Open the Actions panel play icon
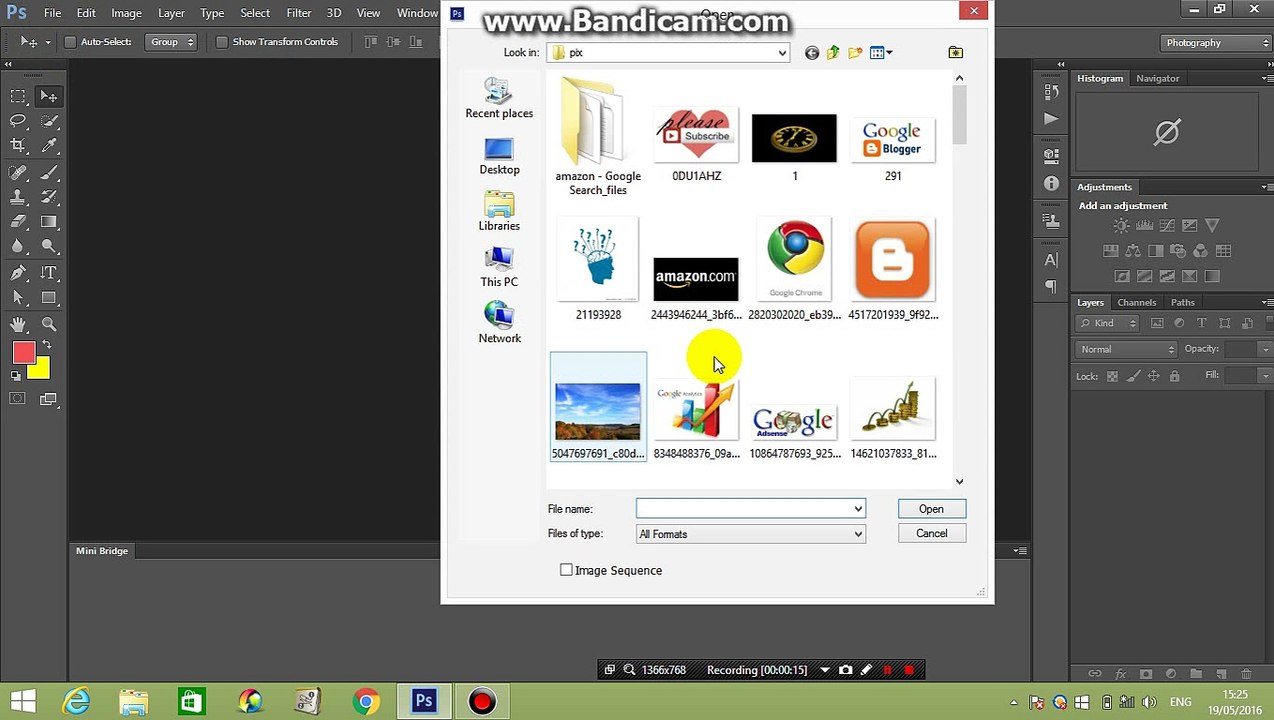The width and height of the screenshot is (1274, 720). click(1051, 118)
